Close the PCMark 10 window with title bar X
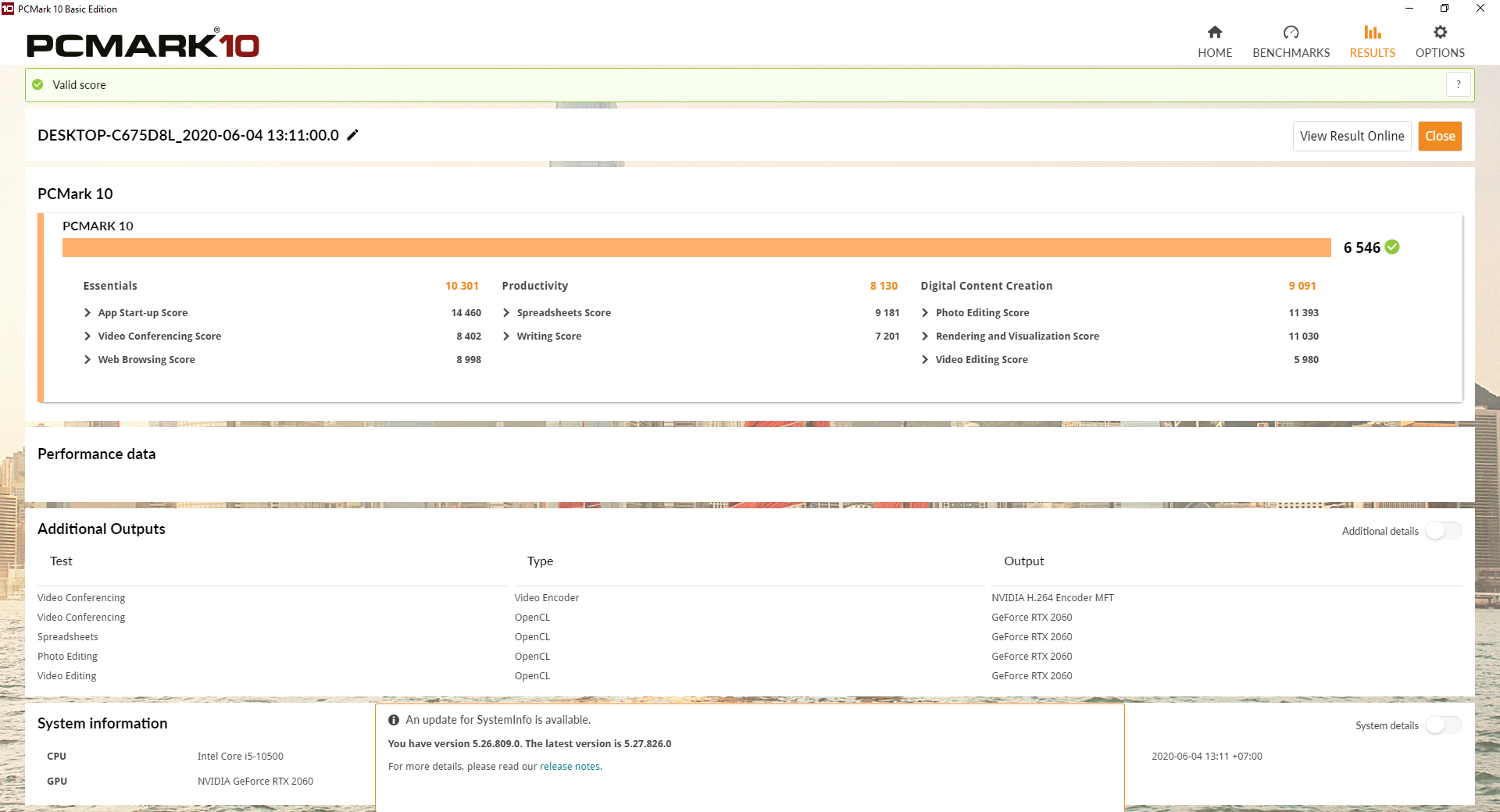 [x=1480, y=9]
